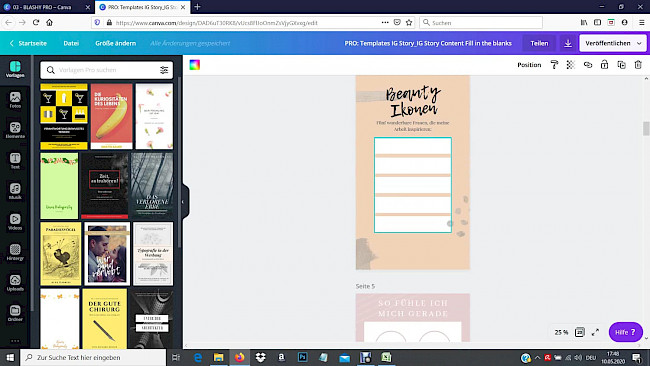Open template search filter settings

[164, 70]
